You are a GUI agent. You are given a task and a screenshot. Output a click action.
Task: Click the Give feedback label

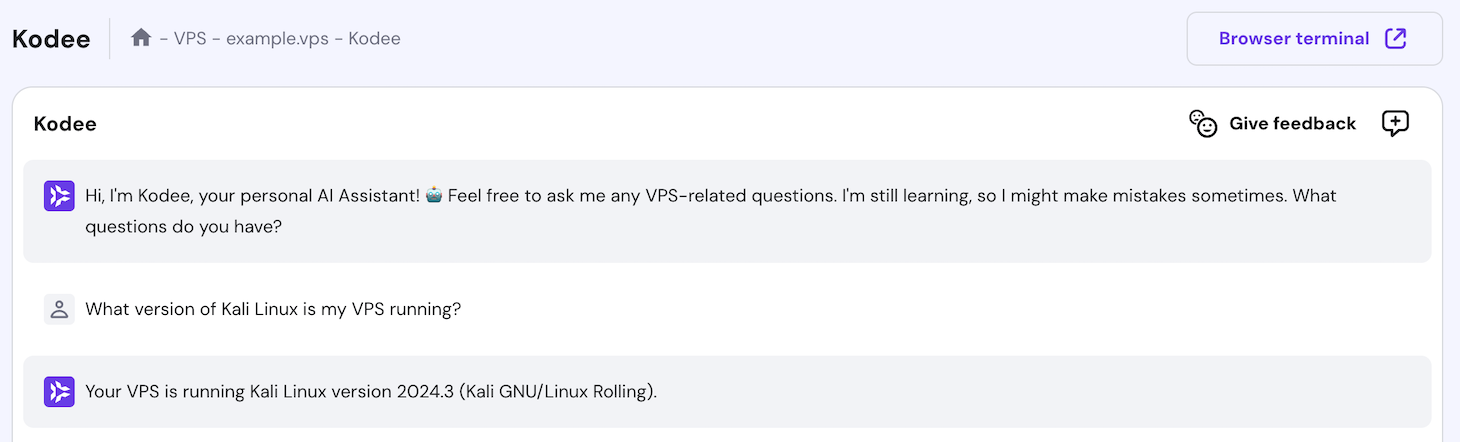pos(1292,124)
